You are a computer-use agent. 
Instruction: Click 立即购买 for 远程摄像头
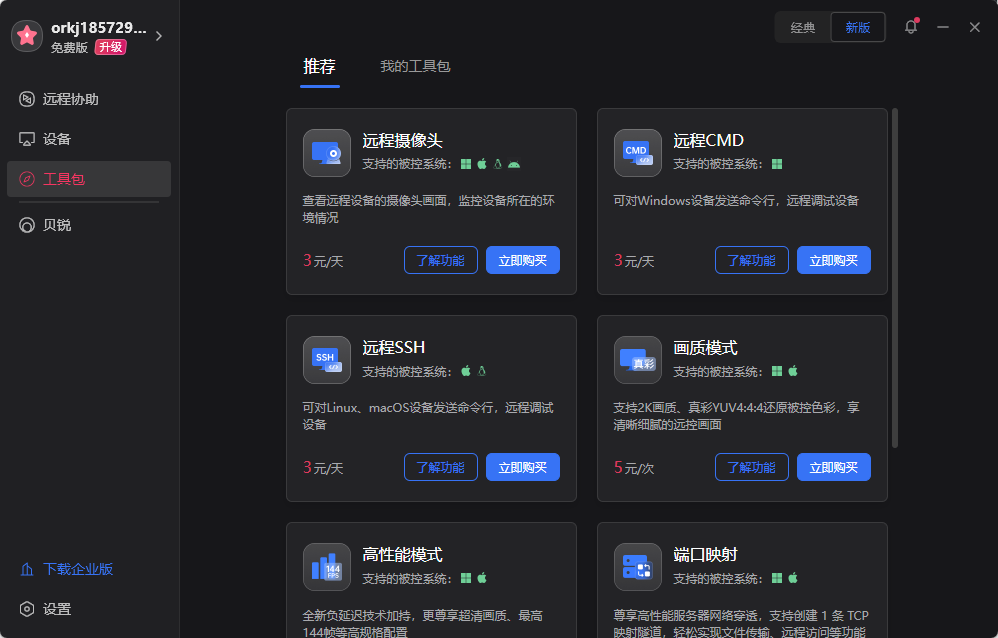(522, 260)
